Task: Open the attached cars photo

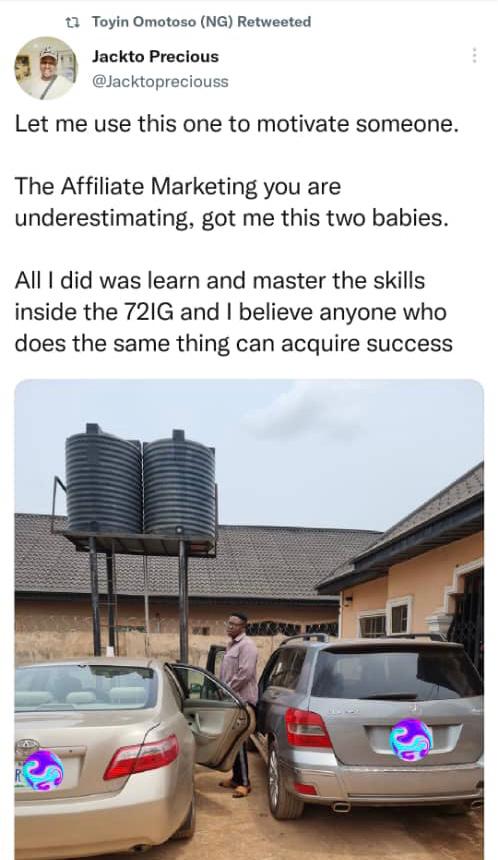Action: (x=249, y=619)
